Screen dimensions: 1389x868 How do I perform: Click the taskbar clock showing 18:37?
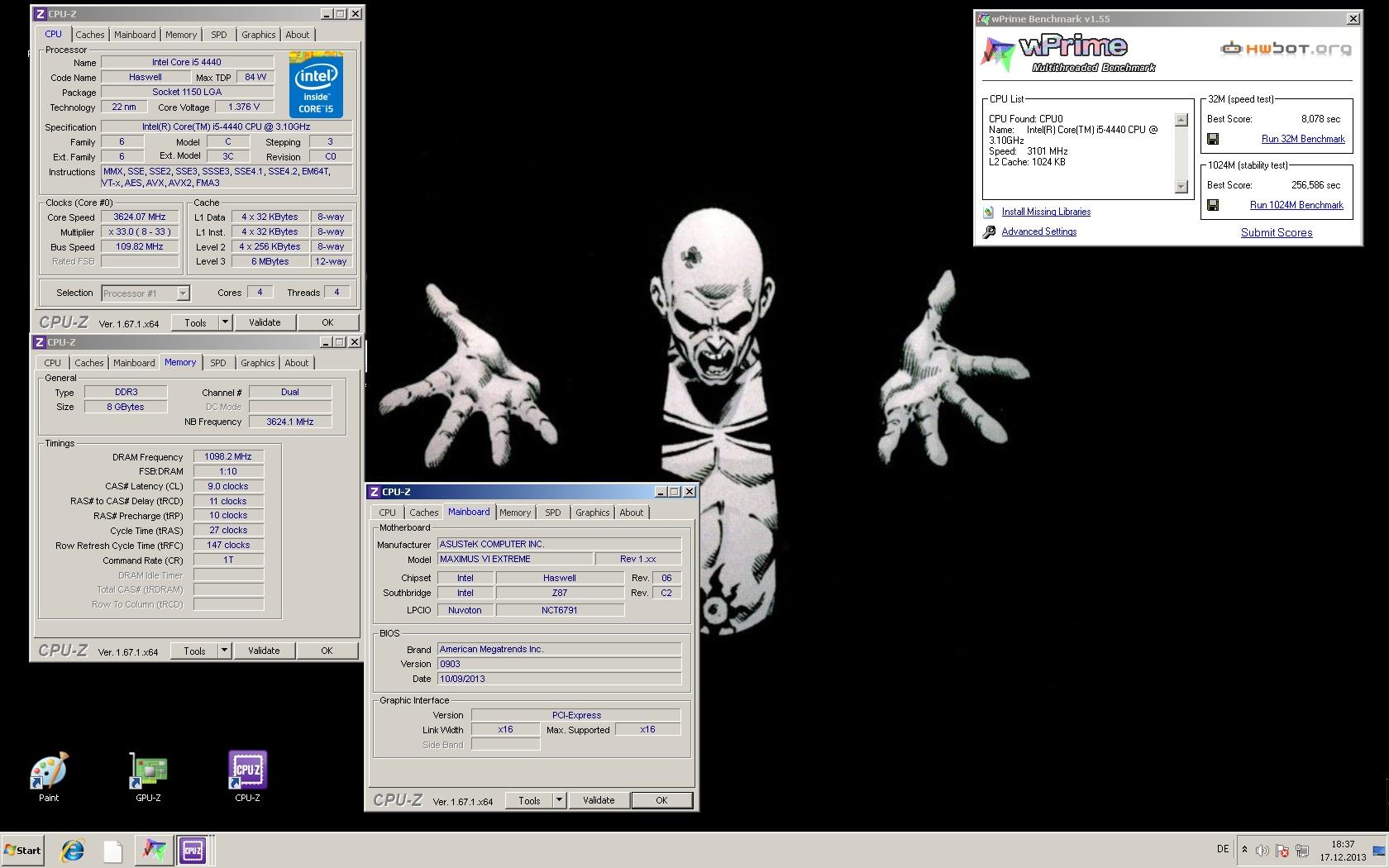[x=1344, y=851]
